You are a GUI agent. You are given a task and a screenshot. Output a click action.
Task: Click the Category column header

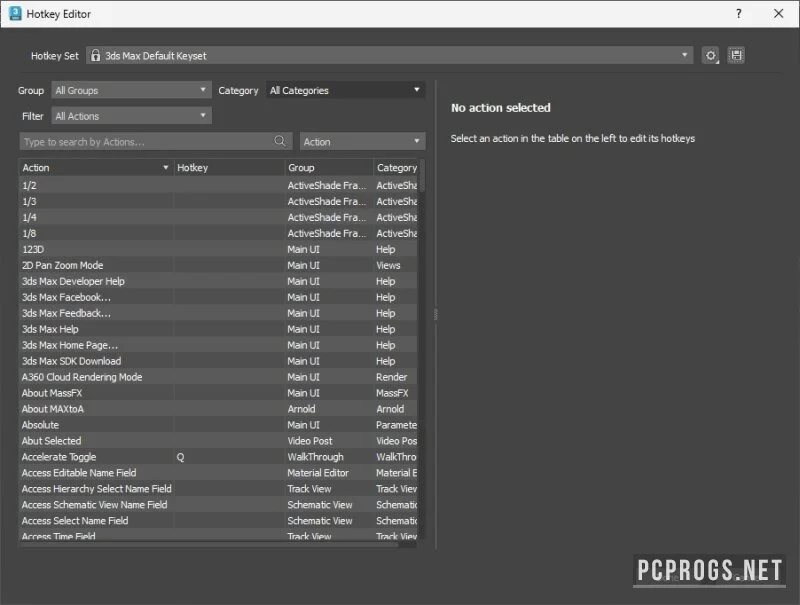pos(396,167)
